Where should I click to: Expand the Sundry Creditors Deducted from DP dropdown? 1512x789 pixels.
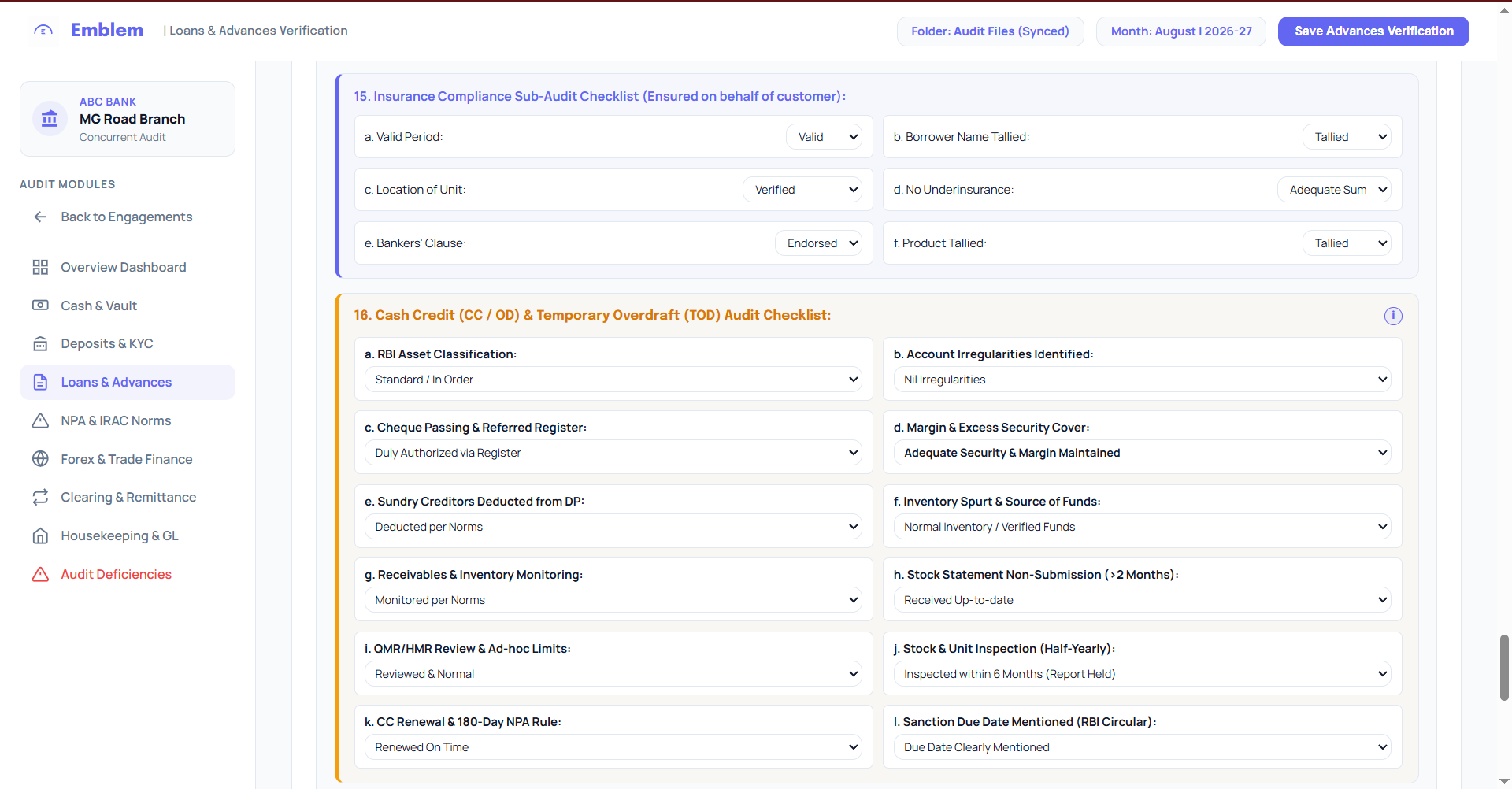(613, 527)
